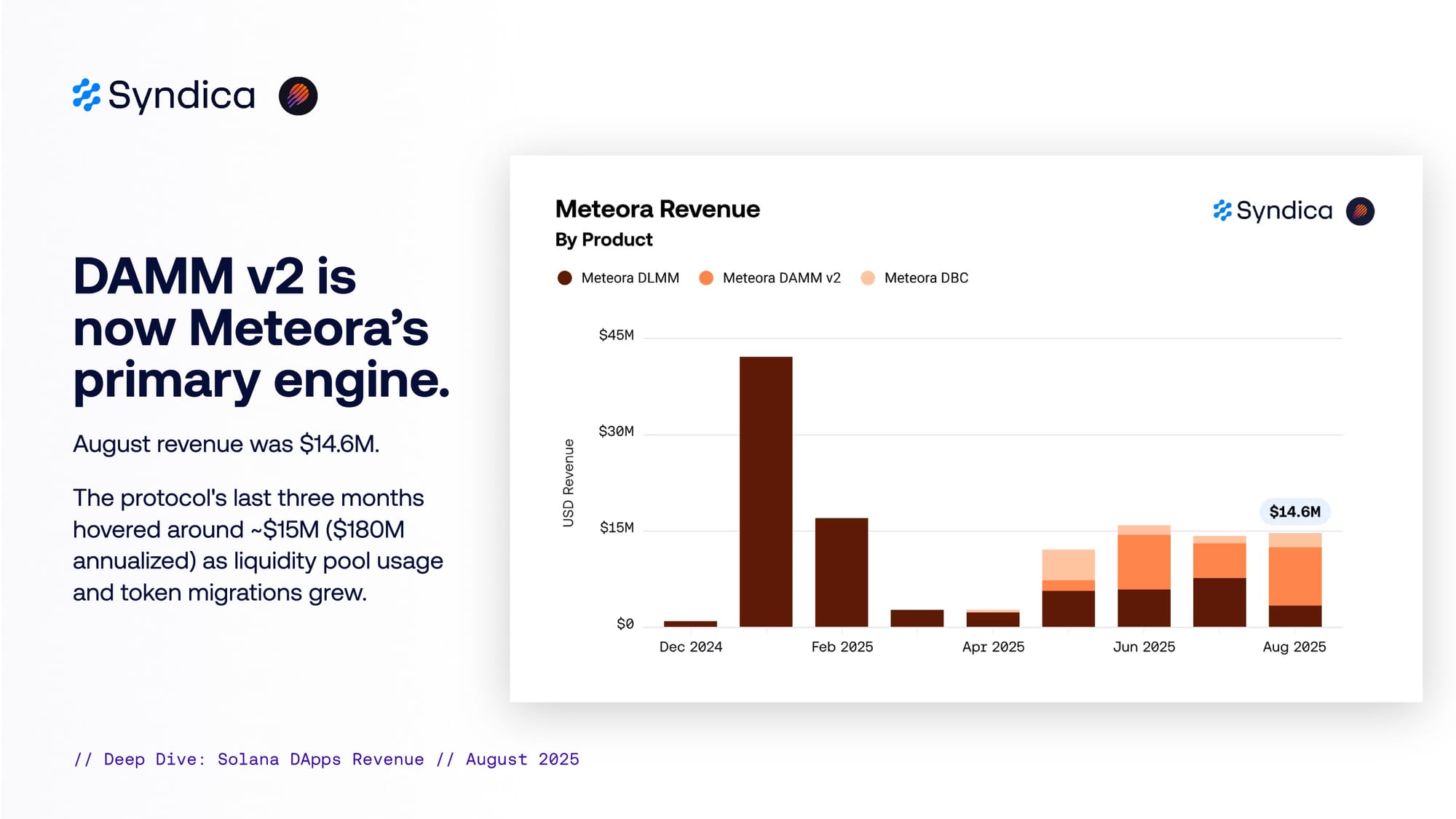Screen dimensions: 1456x819
Task: Click the USD Revenue vertical axis title
Action: 569,483
